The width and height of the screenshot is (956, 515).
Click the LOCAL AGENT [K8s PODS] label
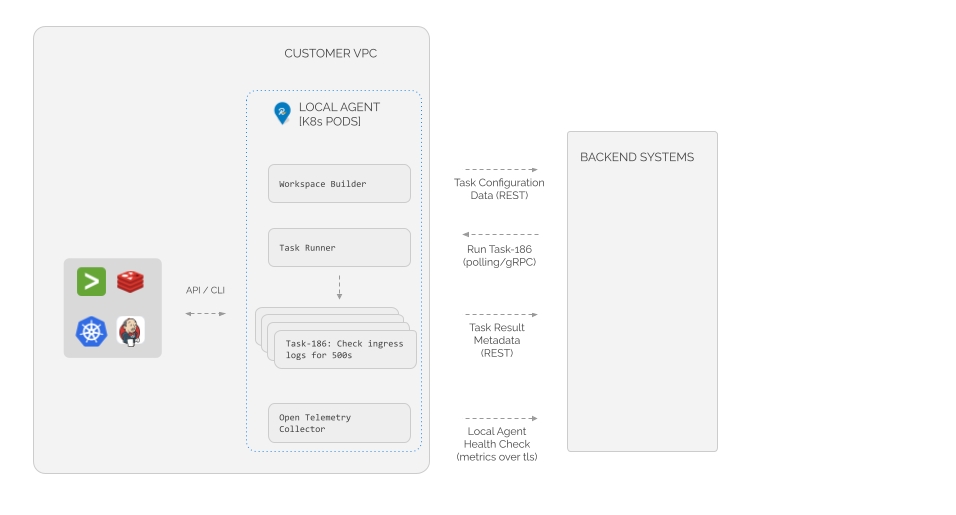click(339, 114)
